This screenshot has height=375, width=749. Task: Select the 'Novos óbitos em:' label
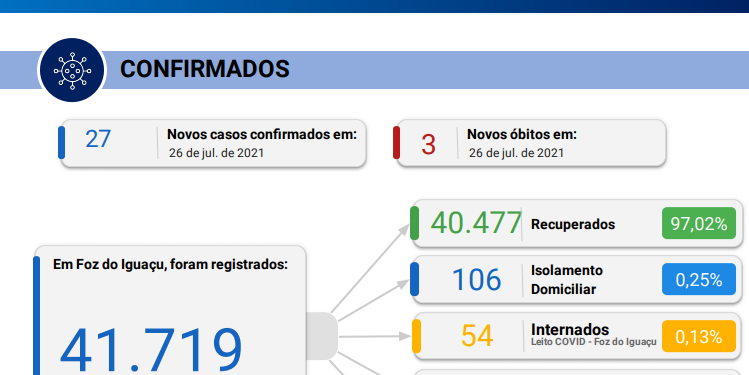click(522, 134)
